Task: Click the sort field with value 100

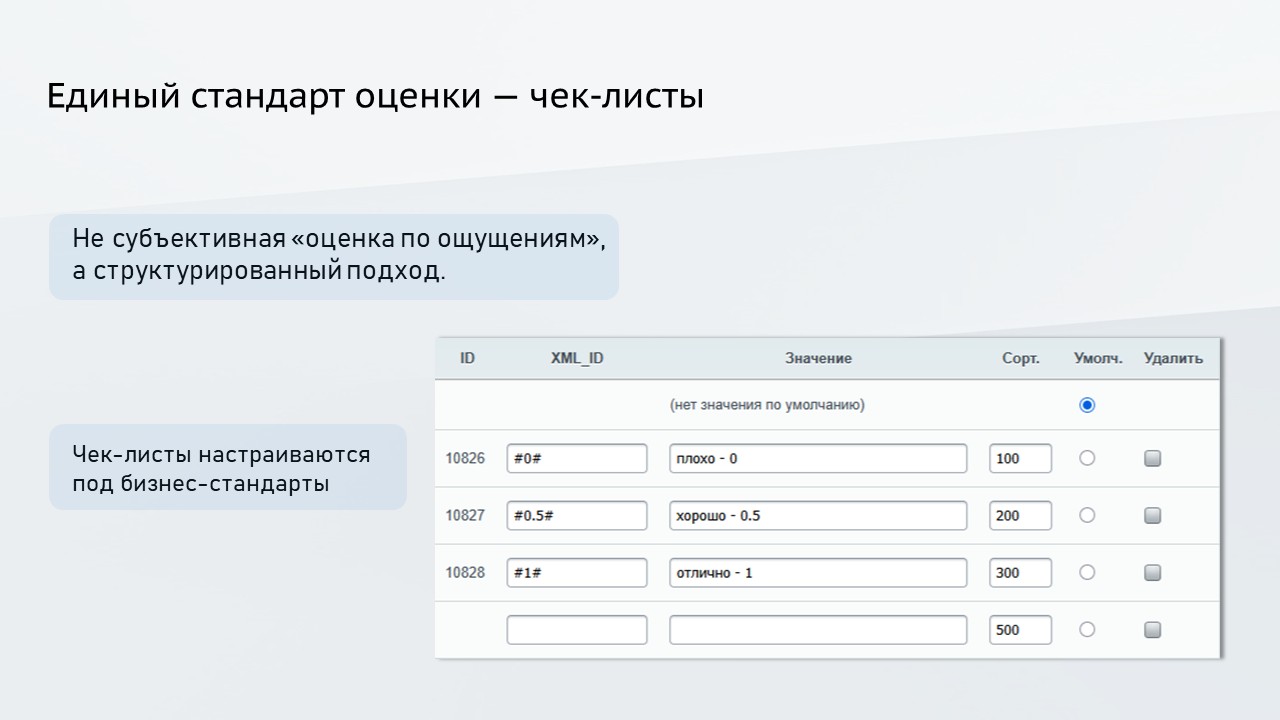Action: point(1020,458)
